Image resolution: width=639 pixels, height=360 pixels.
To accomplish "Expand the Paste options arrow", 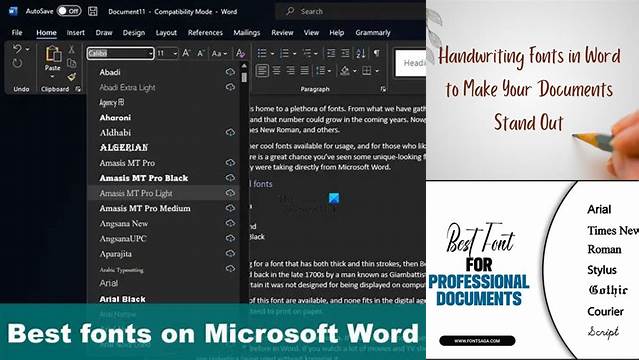I will pyautogui.click(x=52, y=76).
